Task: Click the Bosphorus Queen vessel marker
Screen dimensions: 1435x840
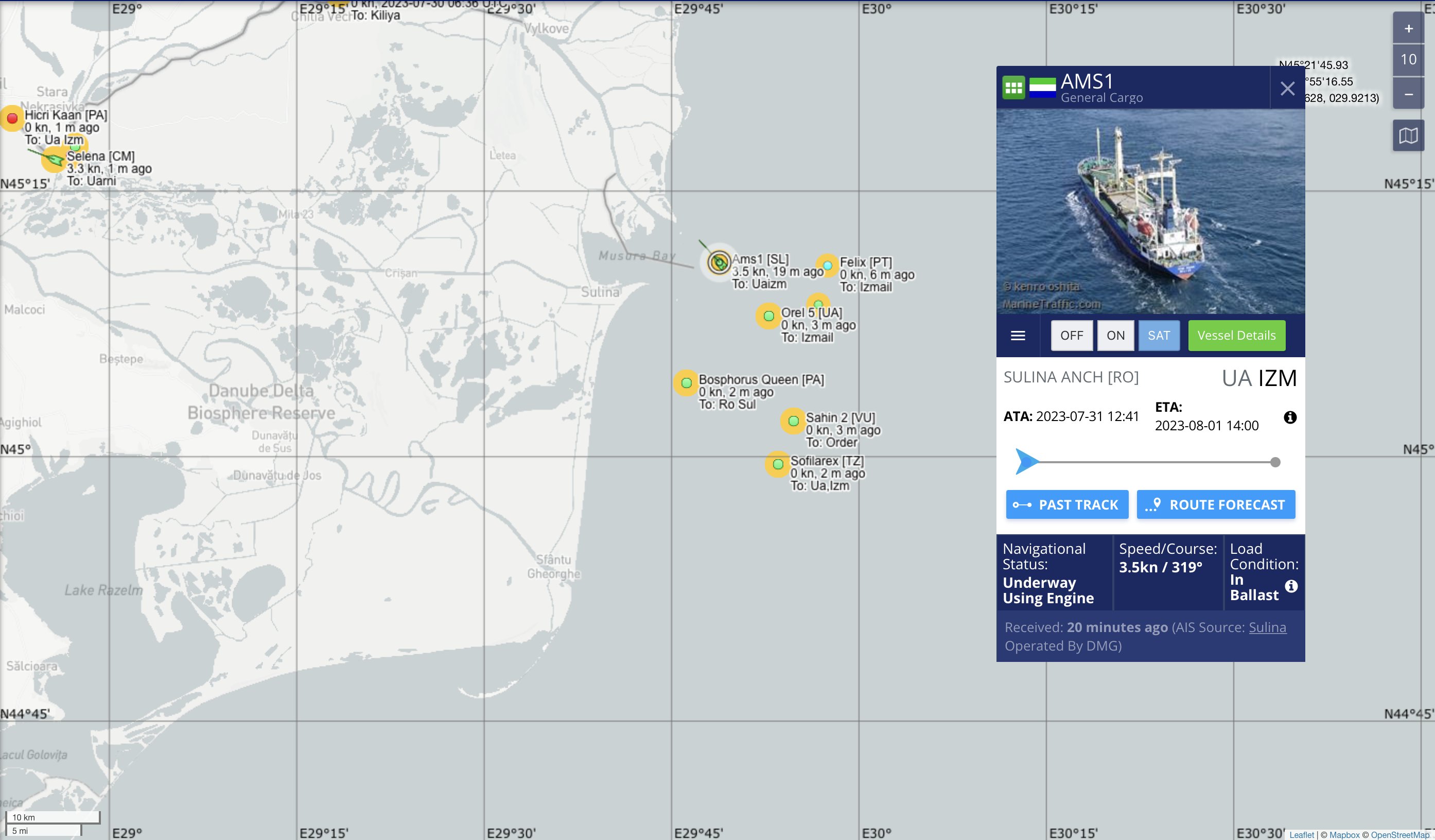Action: click(x=684, y=382)
